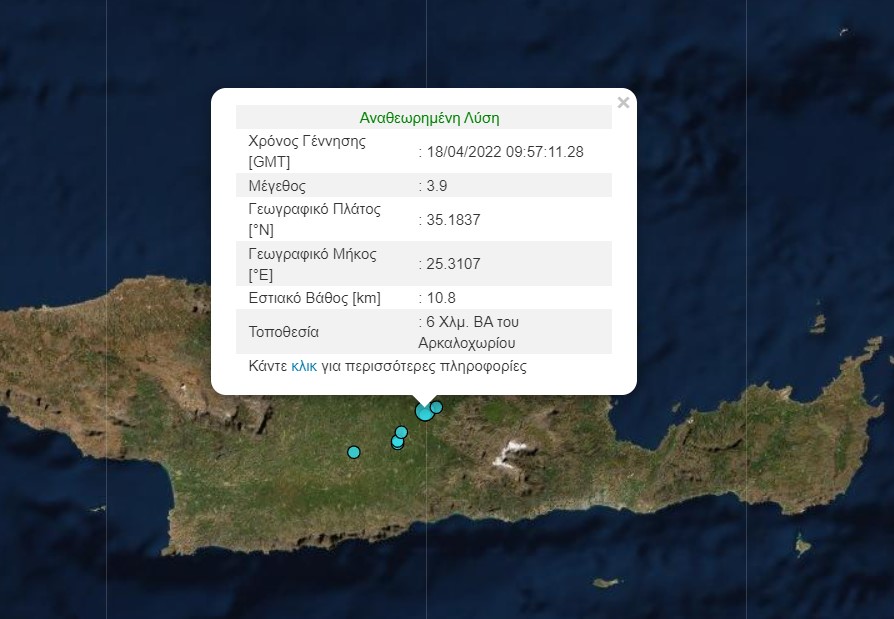Image resolution: width=894 pixels, height=619 pixels.
Task: Click the small islet south of Crete's coast
Action: click(x=605, y=582)
